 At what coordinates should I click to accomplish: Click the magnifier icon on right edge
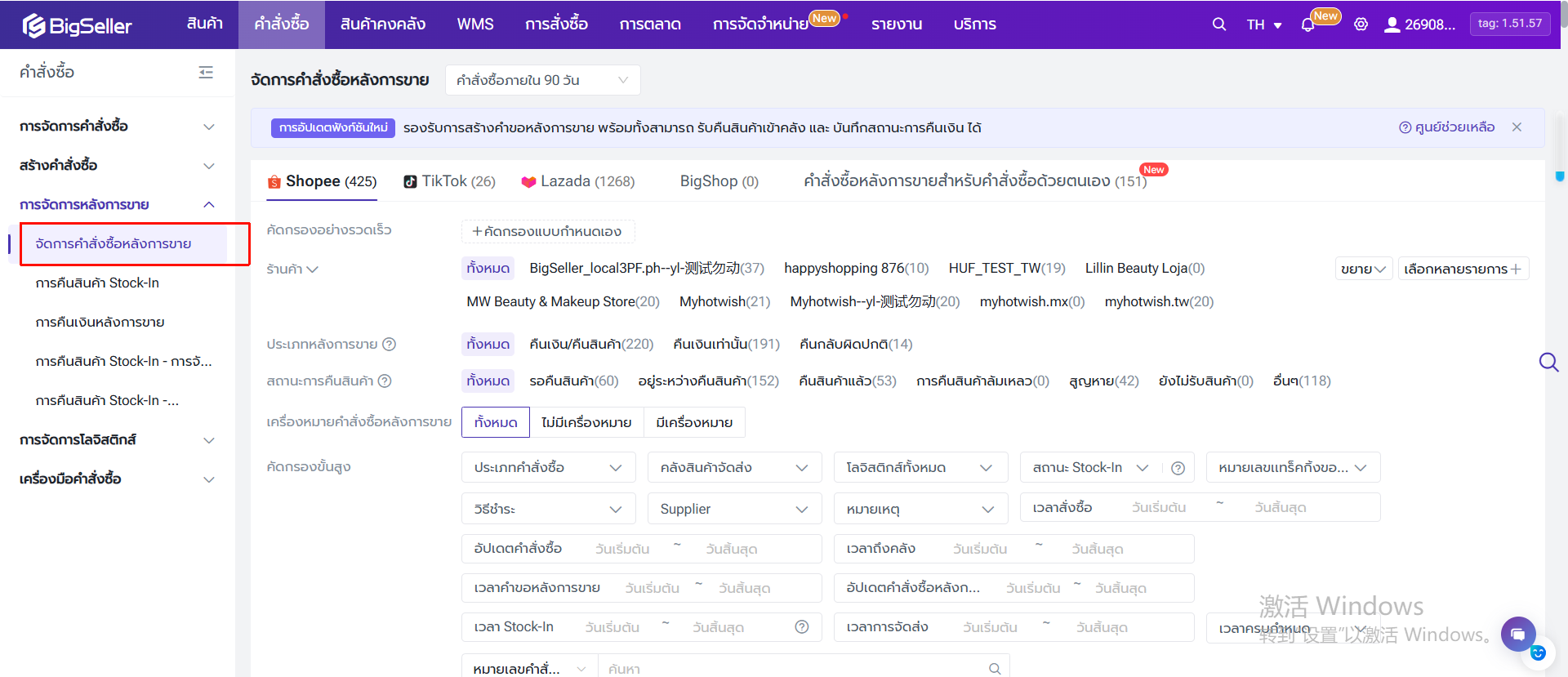1548,362
